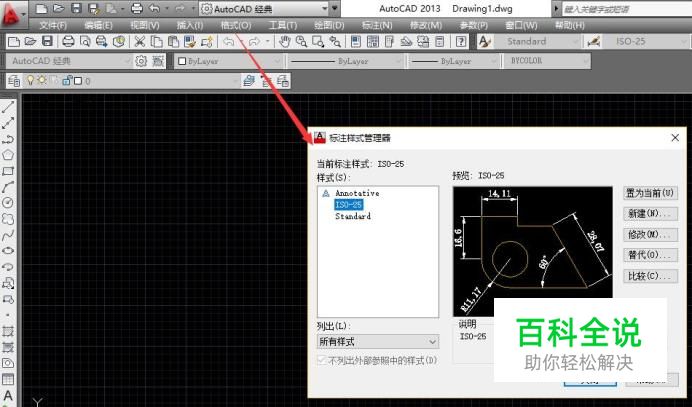Click the Copy icon beside scissors
692x407 pixels.
156,42
